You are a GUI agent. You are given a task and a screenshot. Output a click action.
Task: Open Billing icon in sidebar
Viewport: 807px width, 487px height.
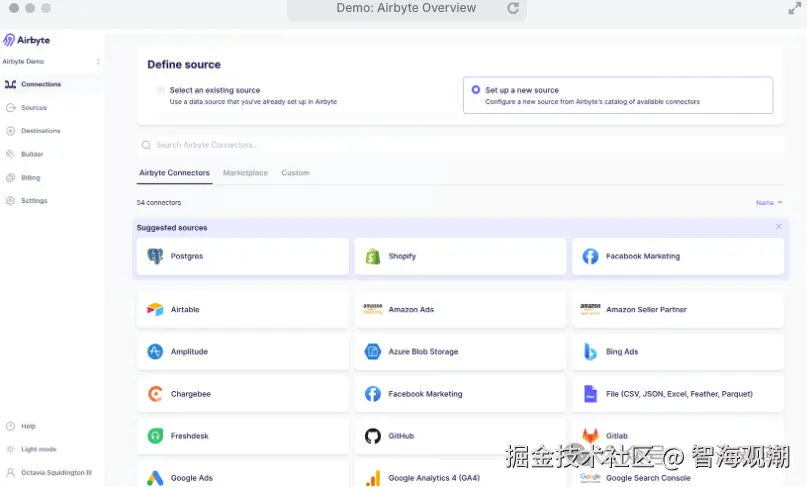[10, 178]
